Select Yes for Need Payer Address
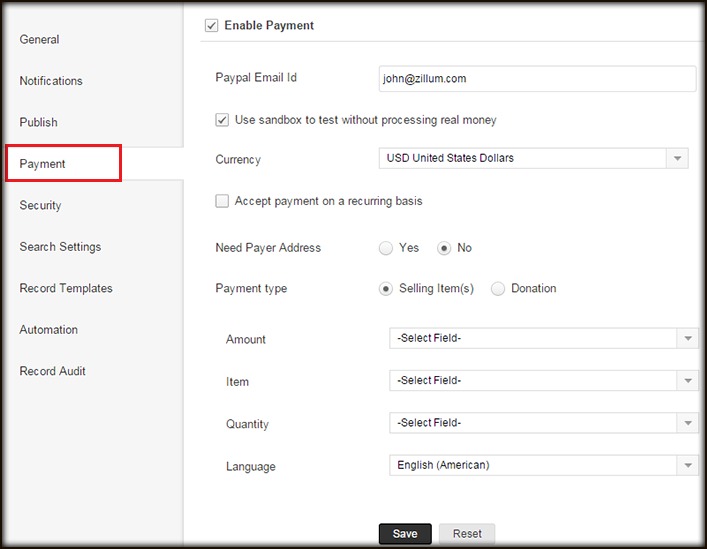Screen dimensions: 707x549 click(x=385, y=248)
